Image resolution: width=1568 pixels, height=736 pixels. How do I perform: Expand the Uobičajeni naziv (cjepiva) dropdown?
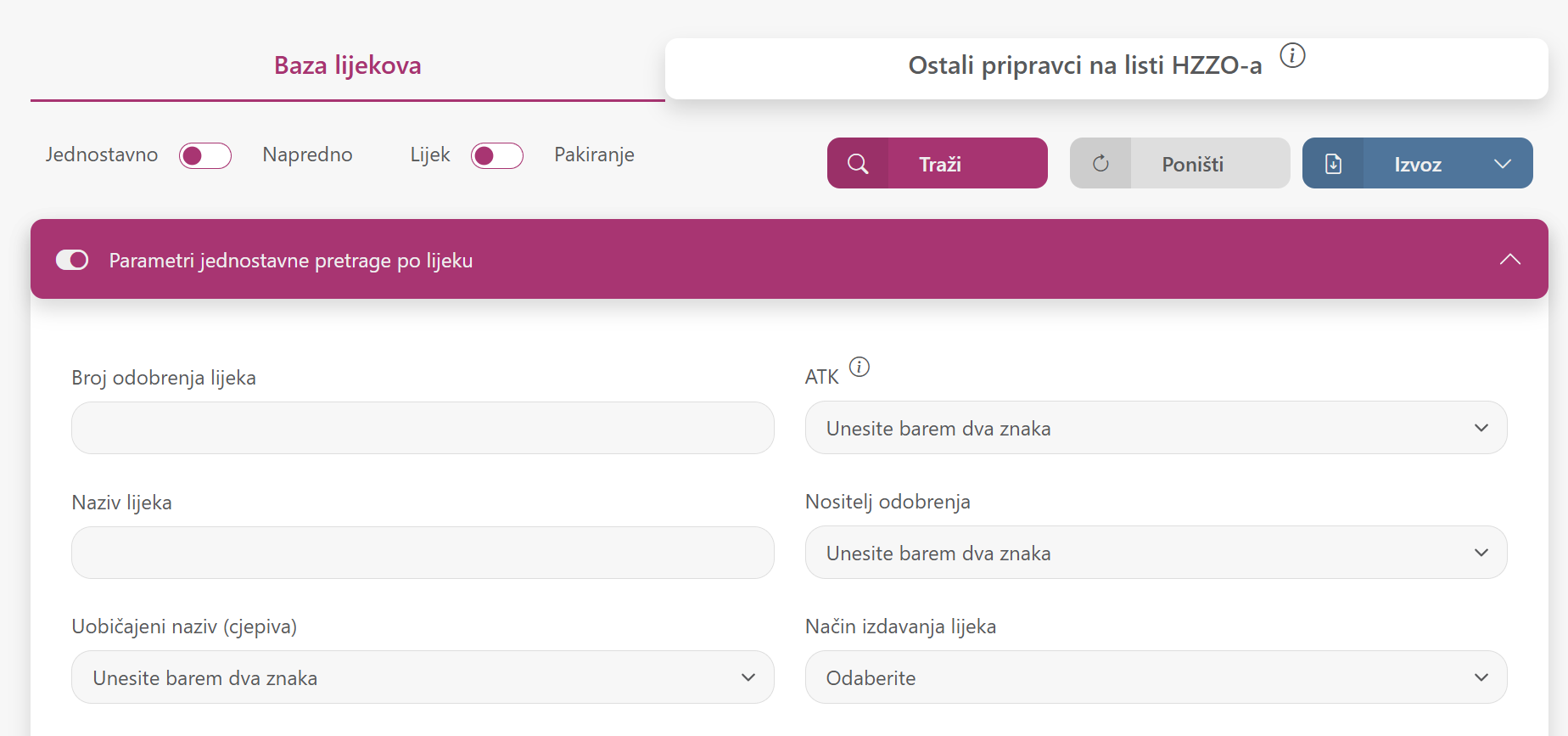coord(423,677)
